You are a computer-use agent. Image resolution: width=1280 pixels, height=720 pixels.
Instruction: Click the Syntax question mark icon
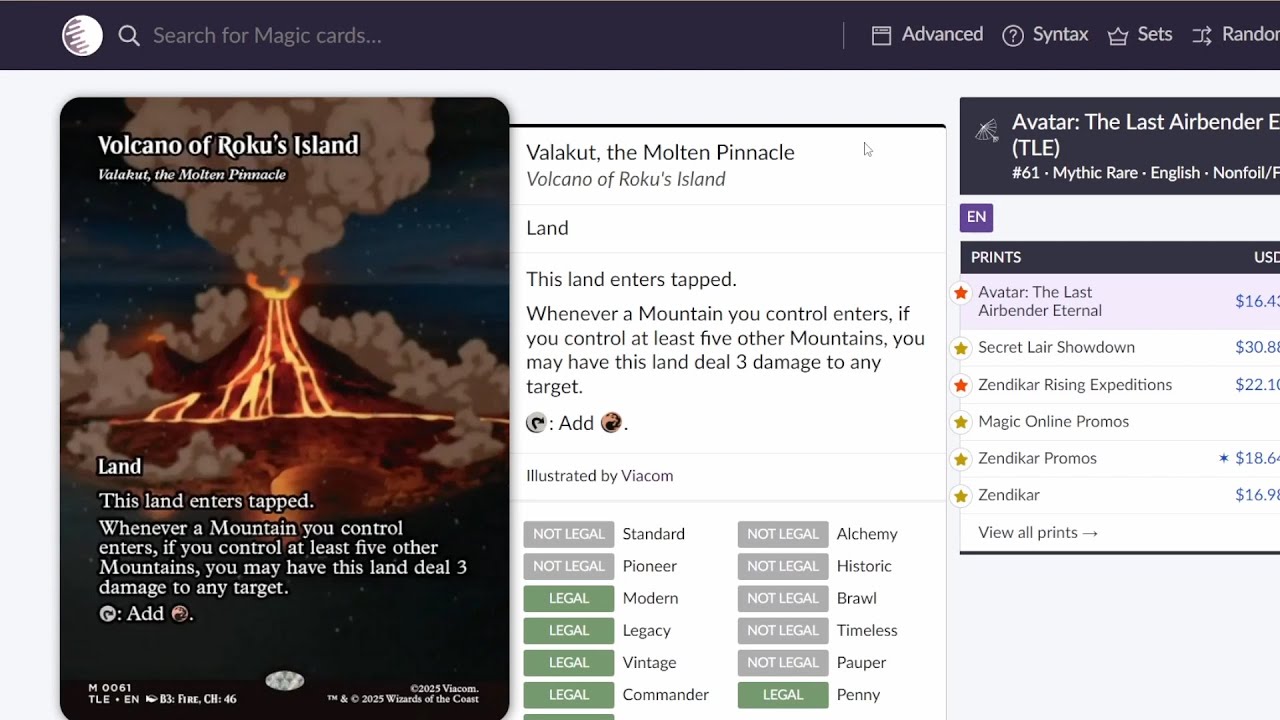pyautogui.click(x=1013, y=36)
